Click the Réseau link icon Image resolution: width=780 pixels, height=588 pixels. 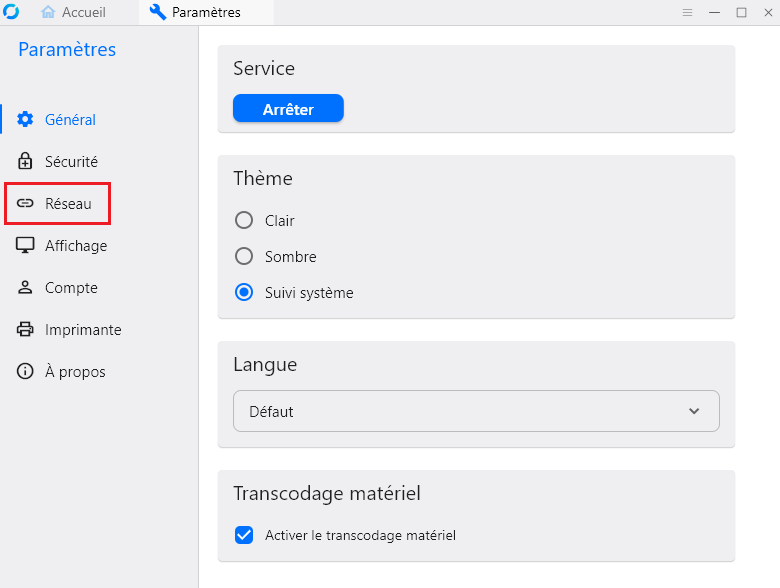pyautogui.click(x=26, y=204)
